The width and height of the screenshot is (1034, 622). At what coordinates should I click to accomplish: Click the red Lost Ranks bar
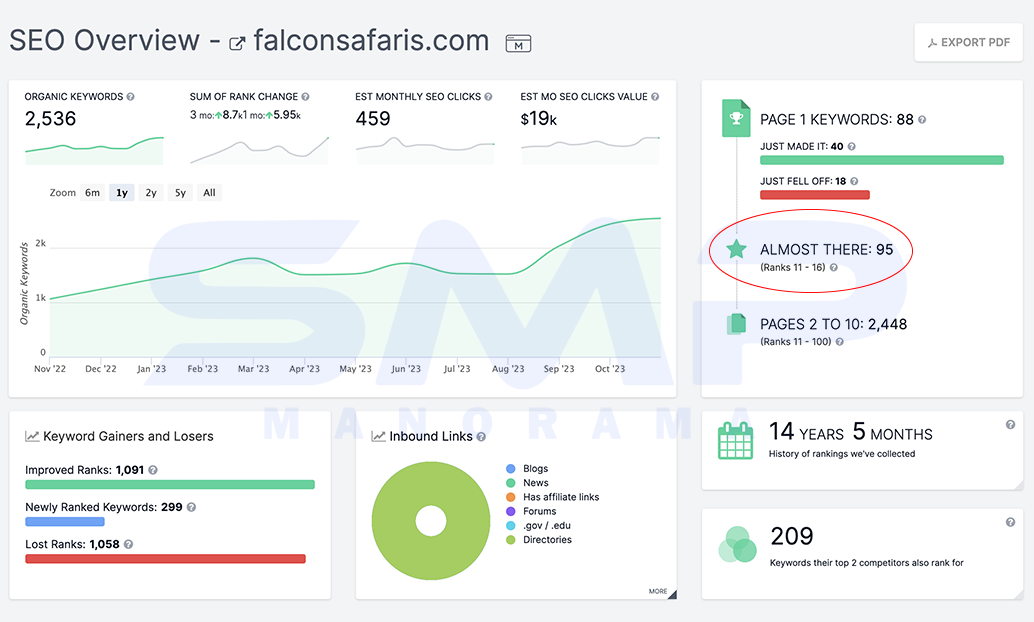166,559
